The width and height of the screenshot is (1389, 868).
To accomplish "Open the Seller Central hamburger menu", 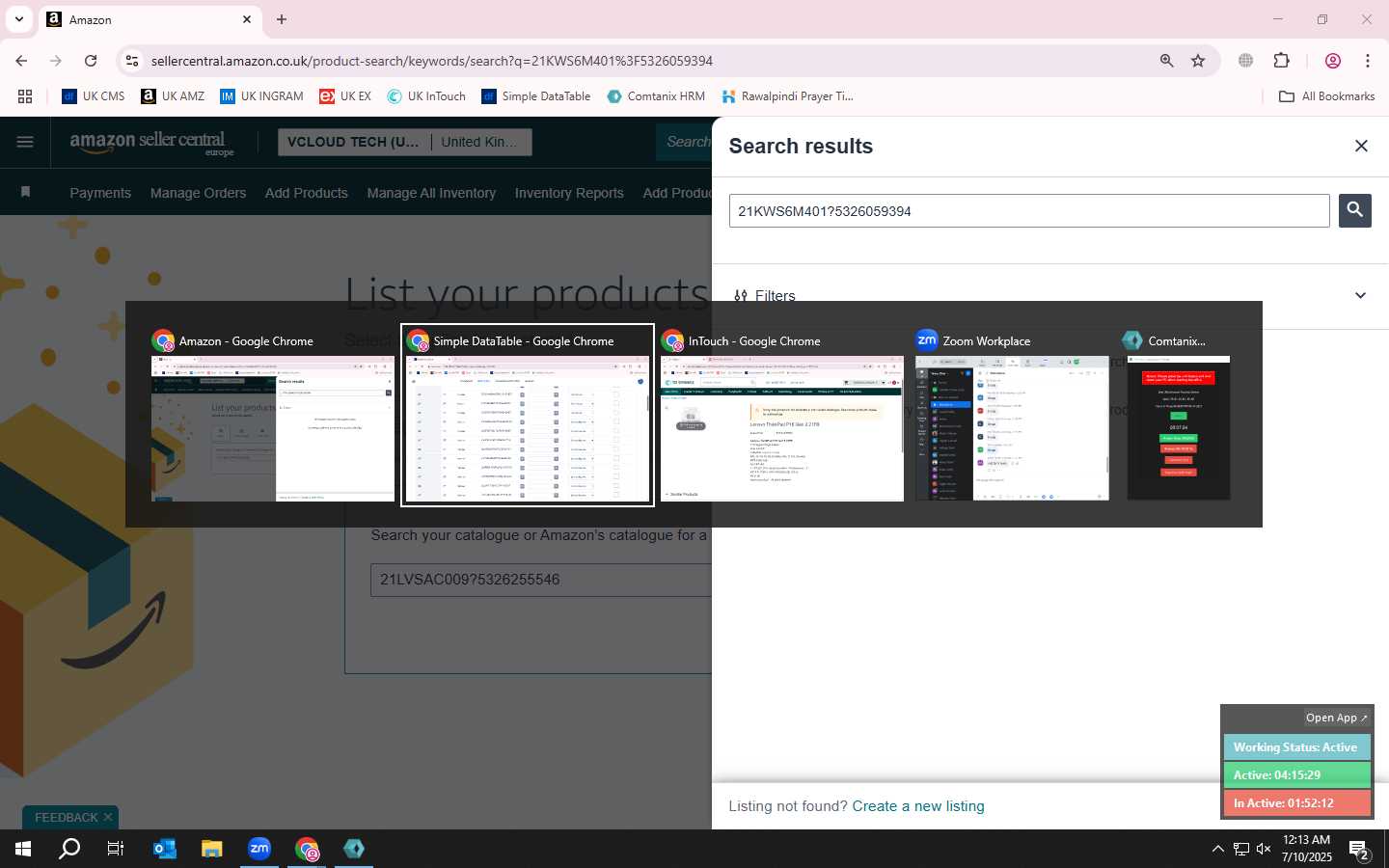I will coord(25,142).
